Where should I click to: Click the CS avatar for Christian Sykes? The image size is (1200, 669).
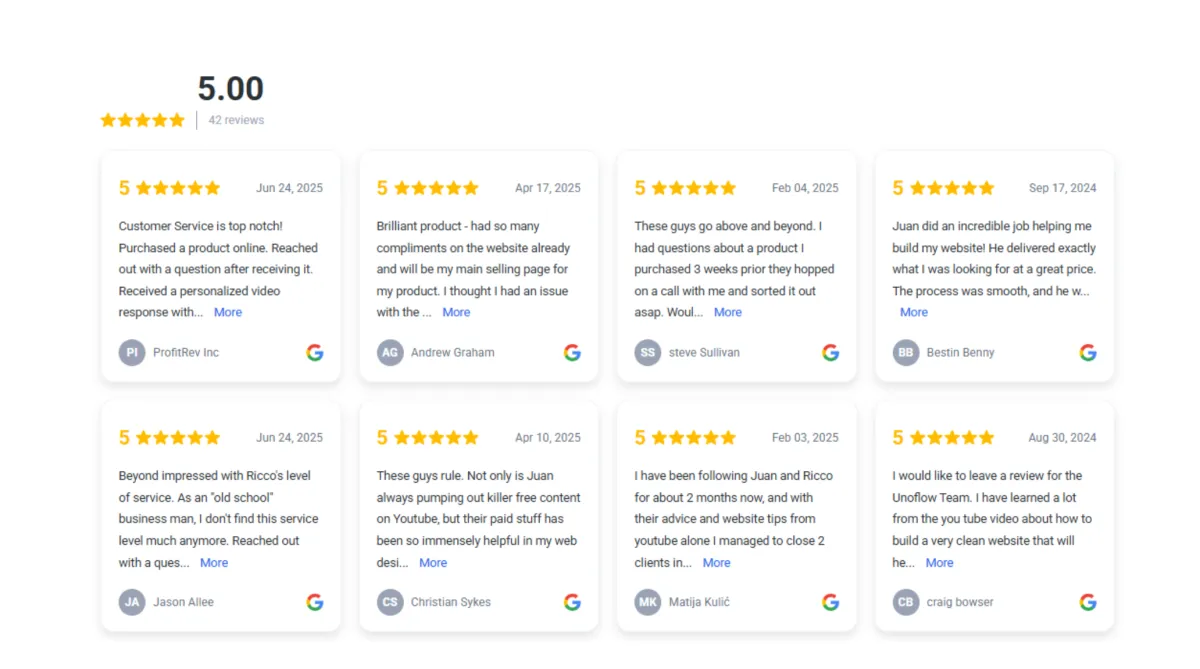390,602
